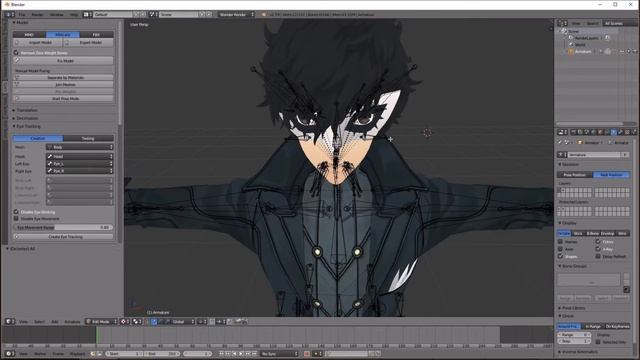Click the play animation button in timeline
This screenshot has width=640, height=360.
[241, 353]
